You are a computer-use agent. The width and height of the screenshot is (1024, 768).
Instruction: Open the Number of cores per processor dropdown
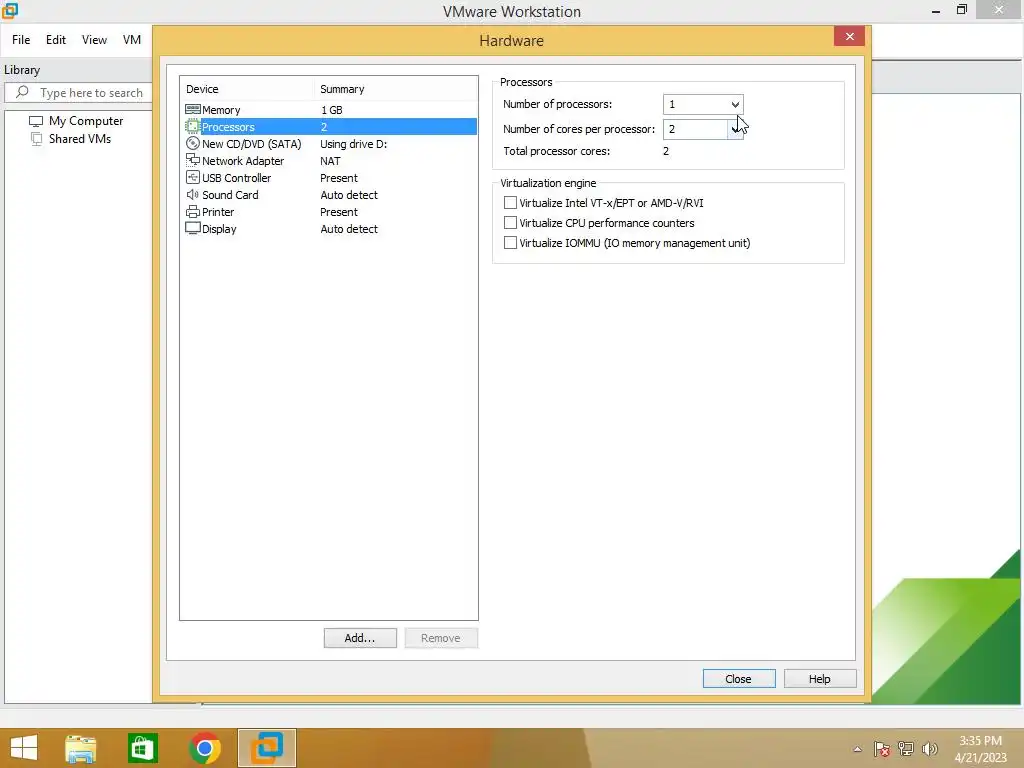click(735, 129)
